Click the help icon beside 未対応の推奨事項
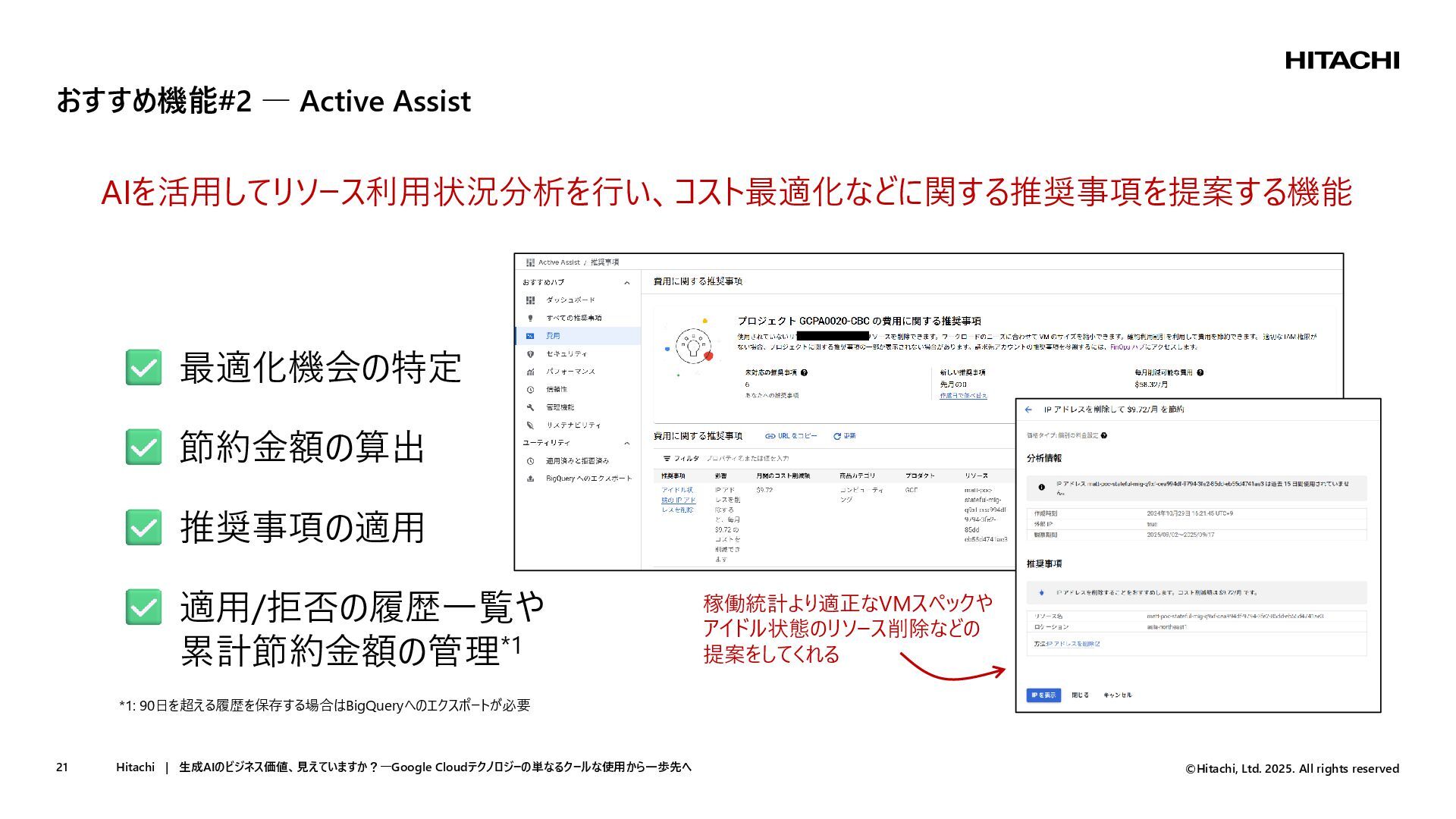Viewport: 1456px width, 819px height. pyautogui.click(x=804, y=373)
